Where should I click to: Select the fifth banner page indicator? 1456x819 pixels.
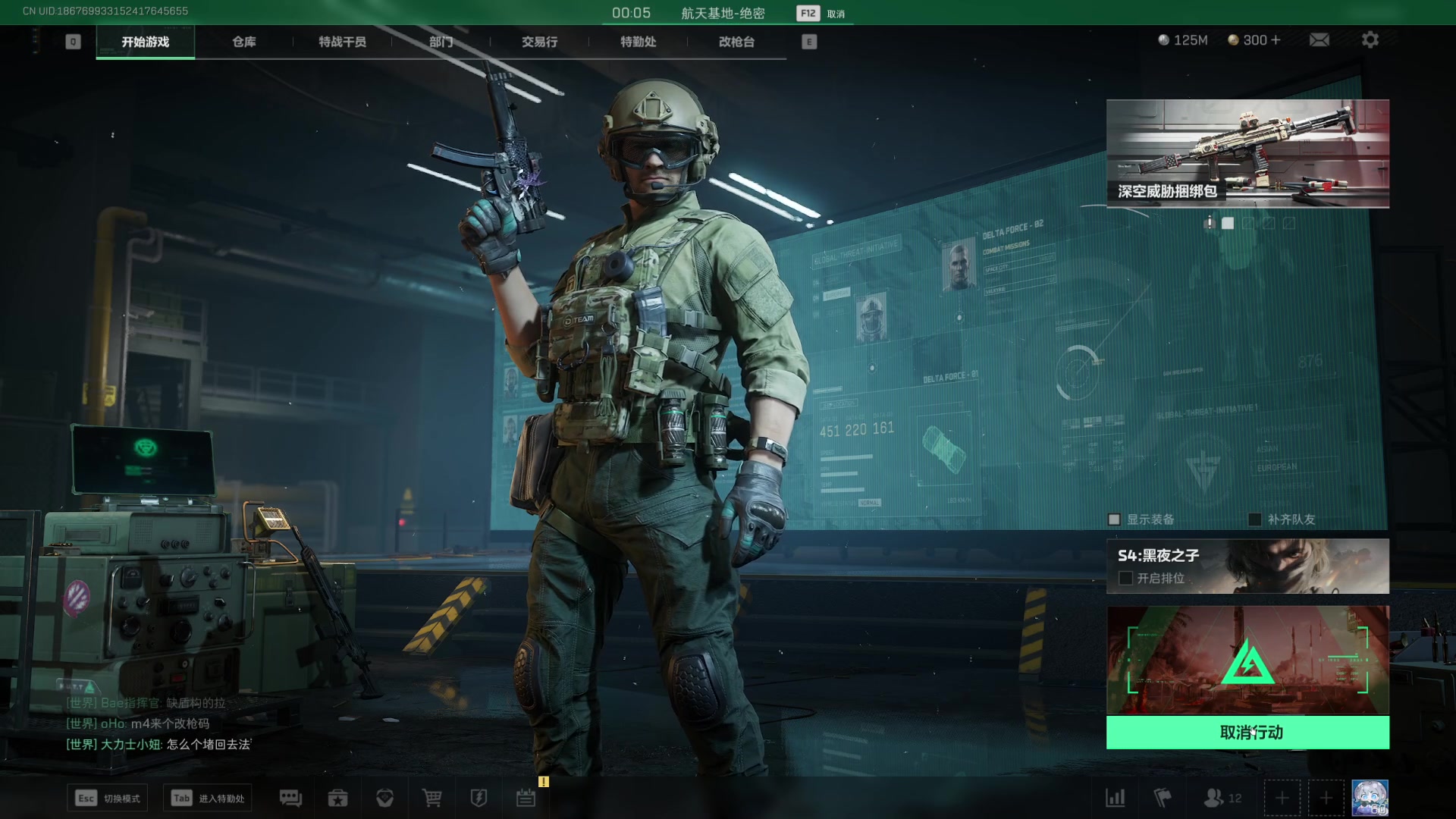1288,223
